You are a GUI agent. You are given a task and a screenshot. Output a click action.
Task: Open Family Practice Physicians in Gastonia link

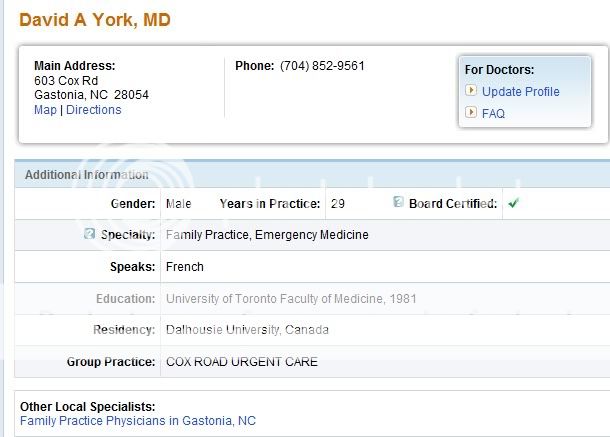pos(137,421)
